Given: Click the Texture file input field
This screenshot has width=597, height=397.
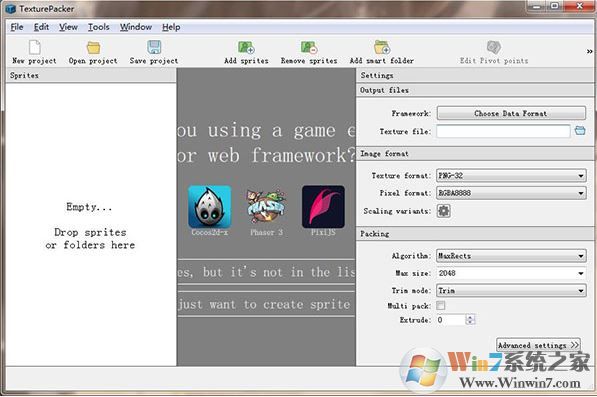Looking at the screenshot, I should click(503, 131).
